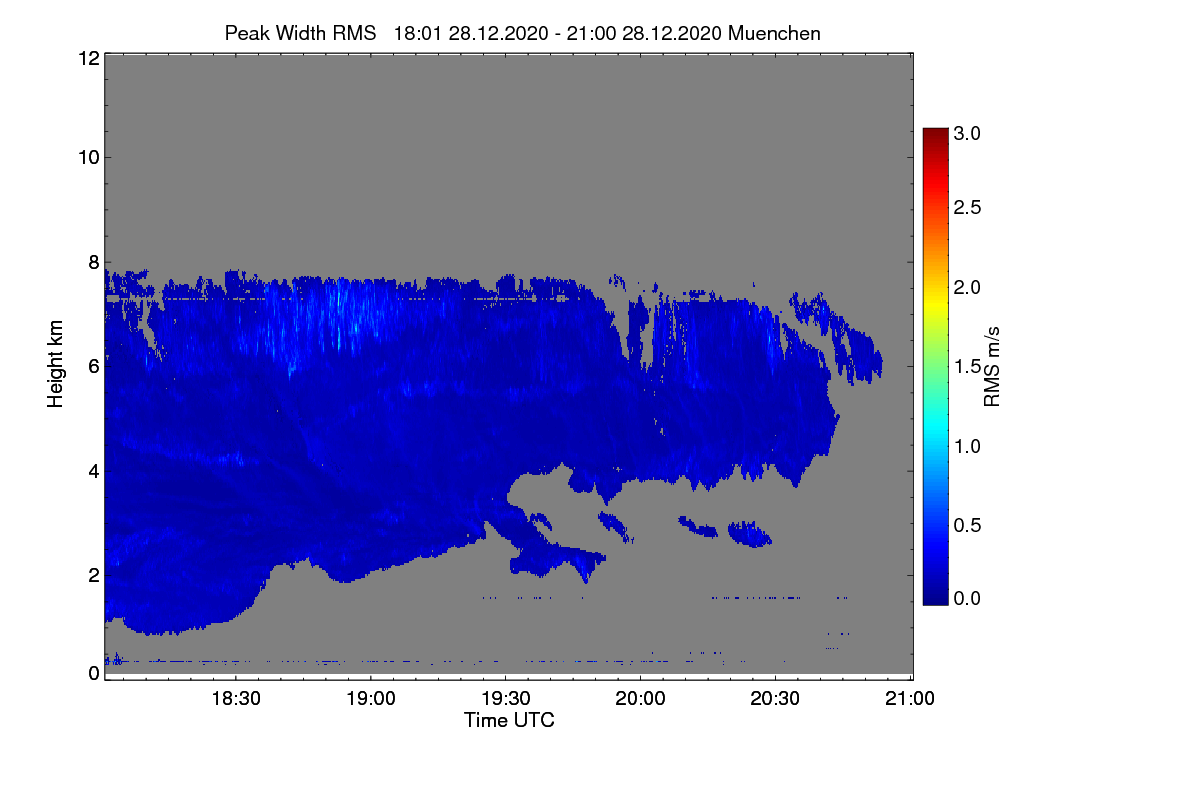Click the 'Muenchen' station name in title
The height and width of the screenshot is (800, 1200).
coord(775,33)
